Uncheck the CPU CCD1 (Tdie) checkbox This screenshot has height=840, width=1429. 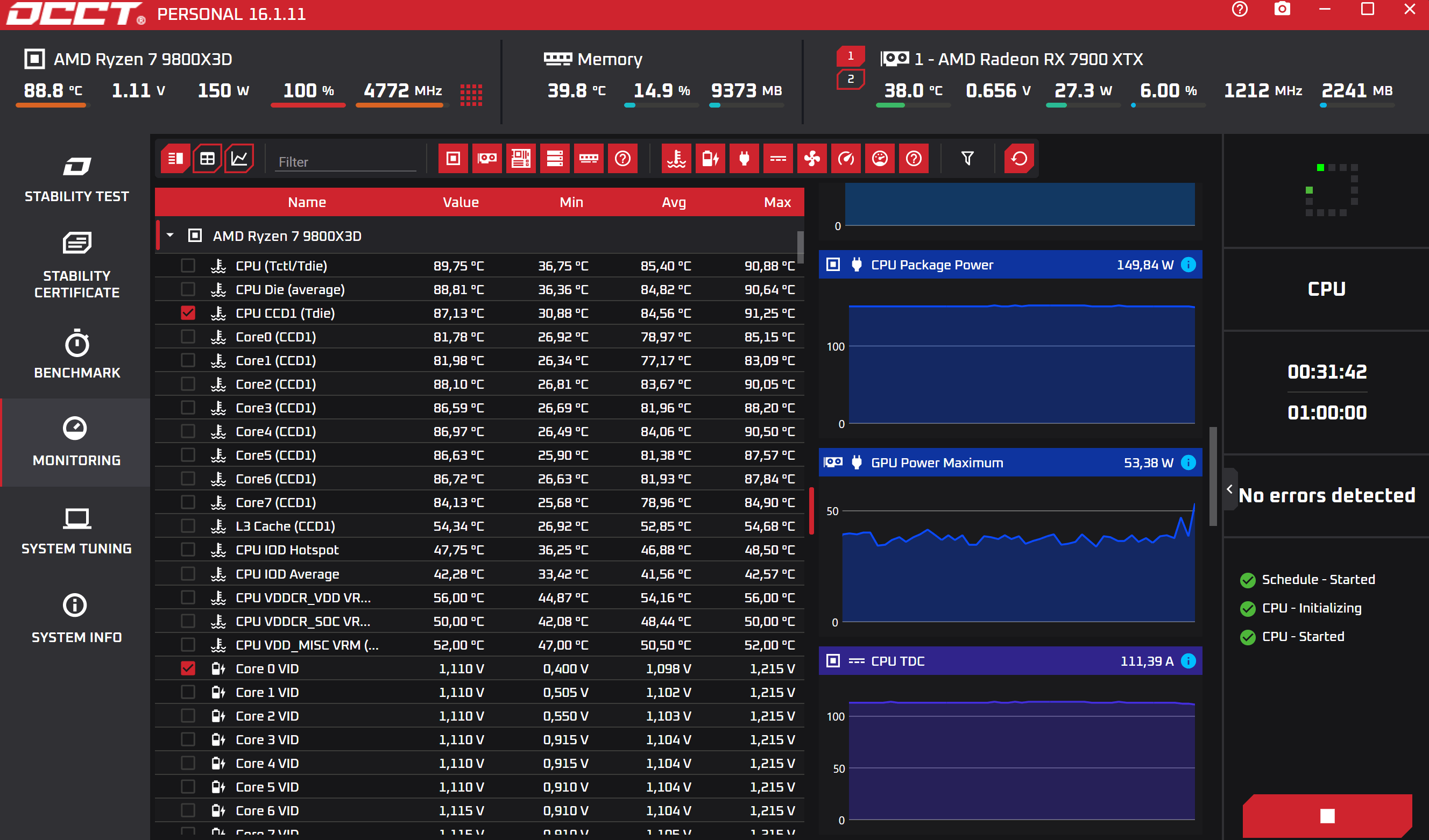click(188, 313)
